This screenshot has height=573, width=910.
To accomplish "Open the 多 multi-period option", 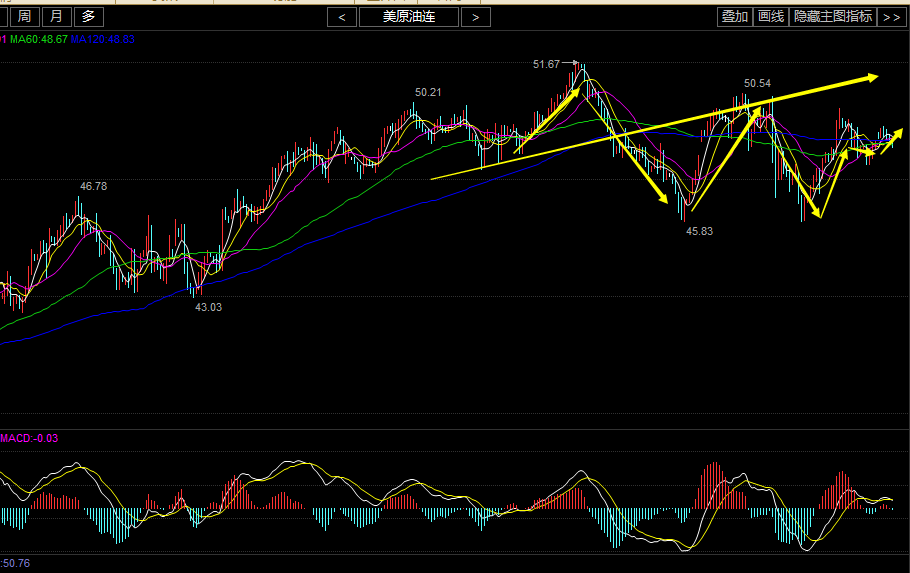I will coord(90,16).
